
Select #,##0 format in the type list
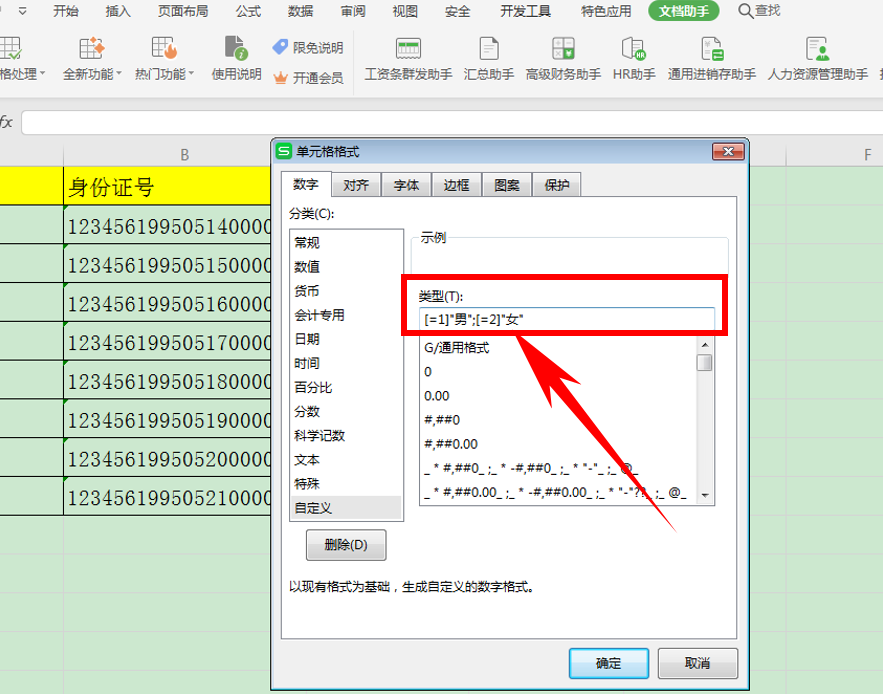click(x=559, y=420)
